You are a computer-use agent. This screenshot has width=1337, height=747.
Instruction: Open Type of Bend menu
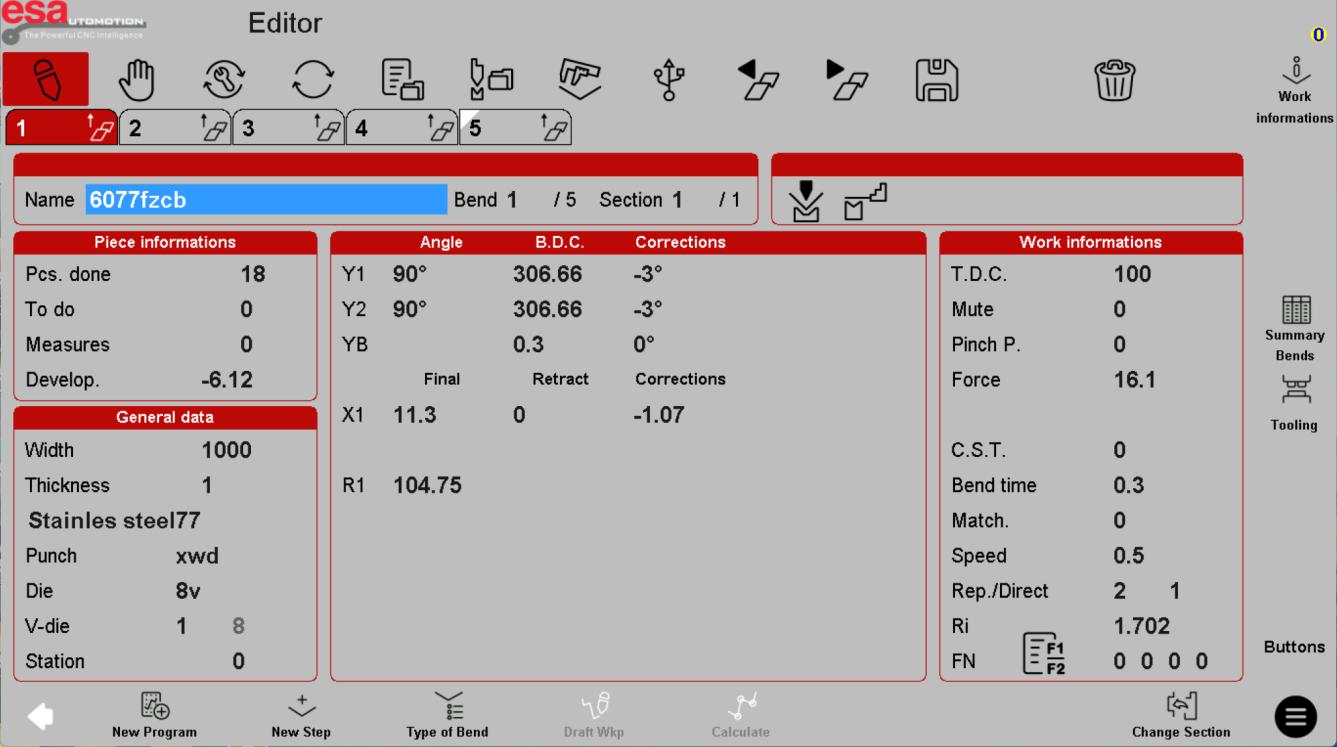coord(447,716)
